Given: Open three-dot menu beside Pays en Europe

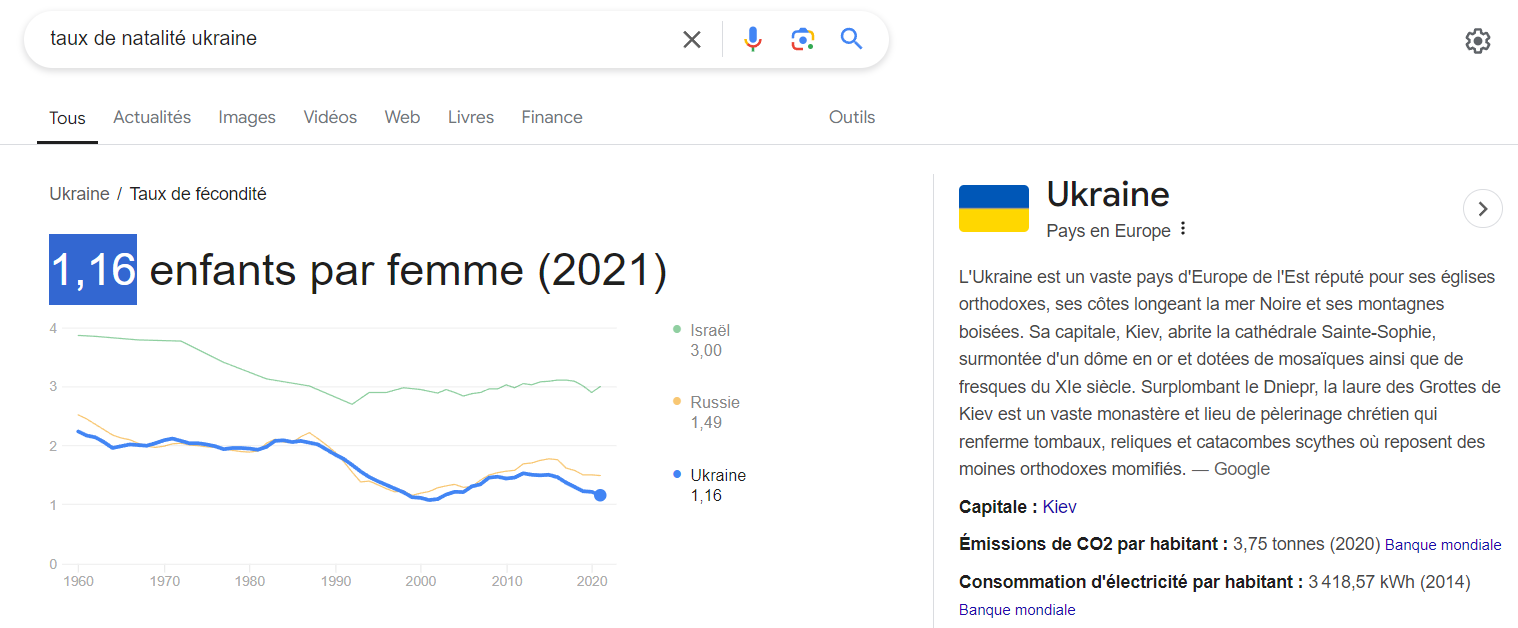Looking at the screenshot, I should (1183, 229).
